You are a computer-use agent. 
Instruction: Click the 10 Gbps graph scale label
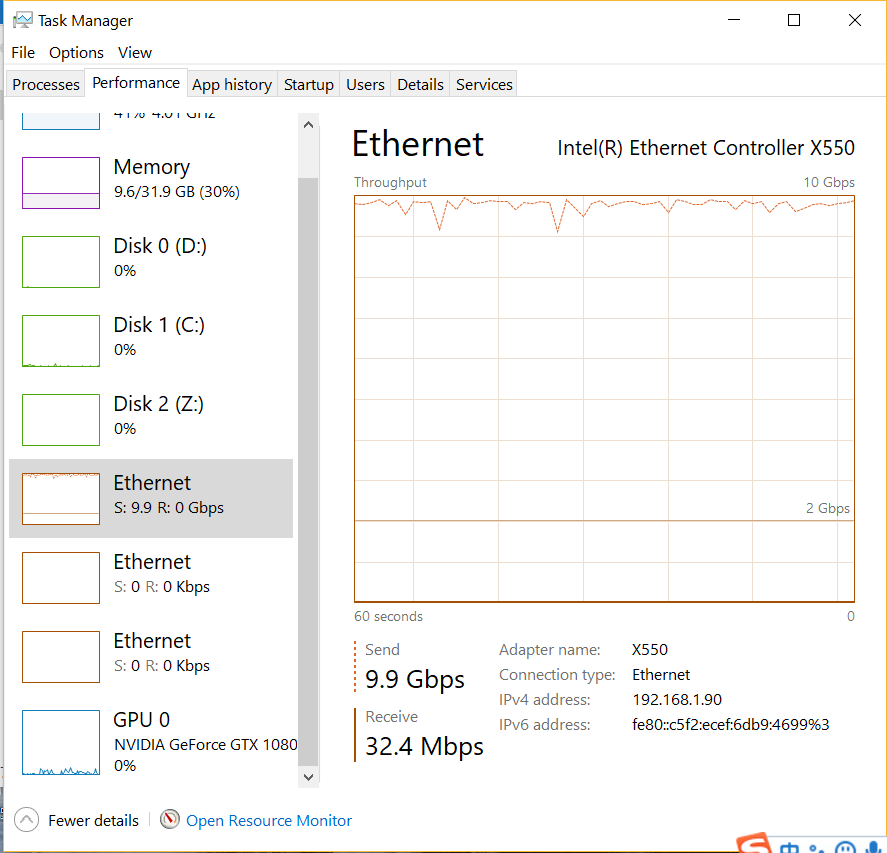[829, 182]
